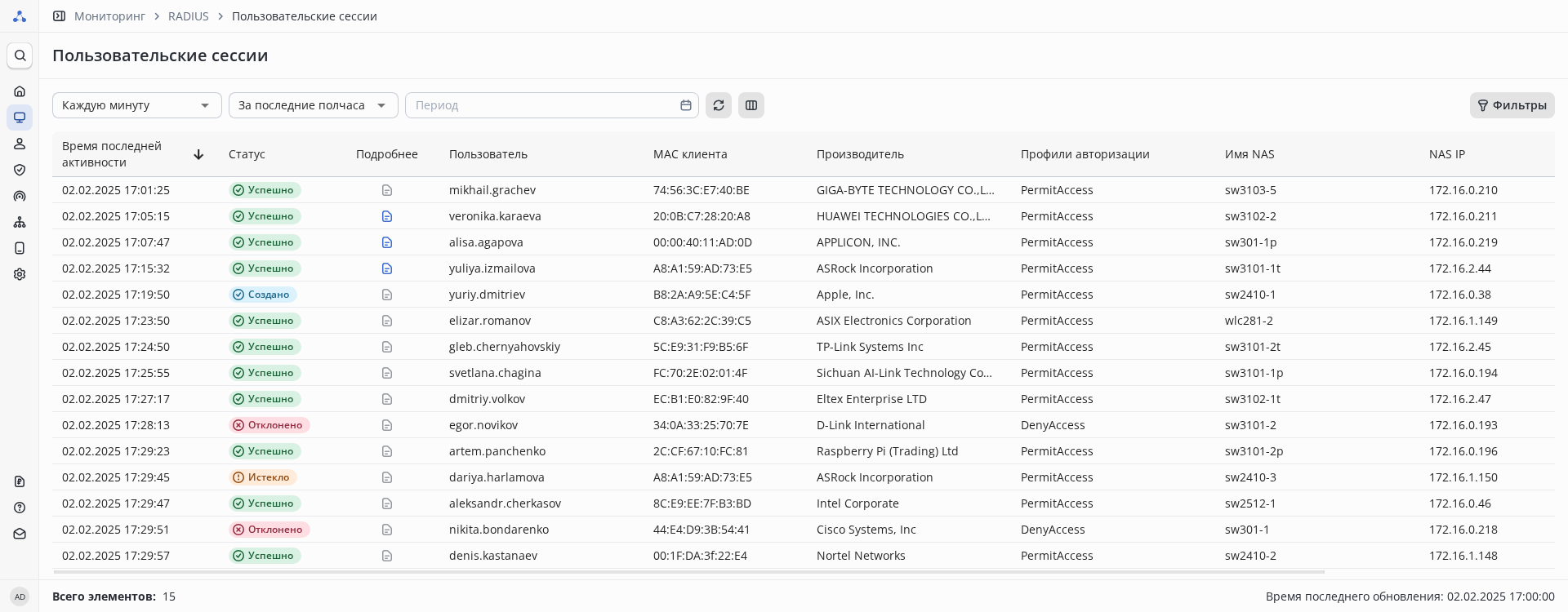Click the horizontal scrollbar below the table
The image size is (1568, 612).
pos(688,572)
